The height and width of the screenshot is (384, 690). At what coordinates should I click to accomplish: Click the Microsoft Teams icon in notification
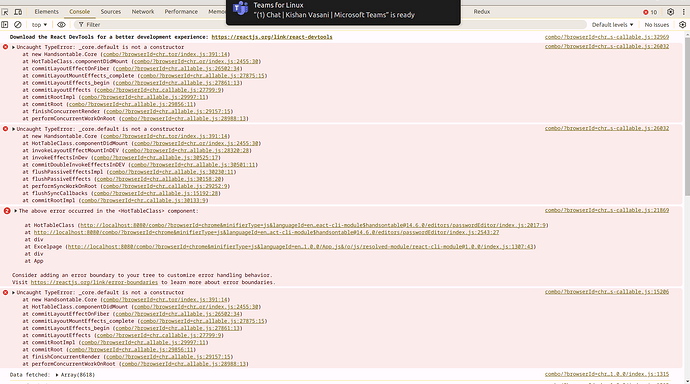coord(240,8)
